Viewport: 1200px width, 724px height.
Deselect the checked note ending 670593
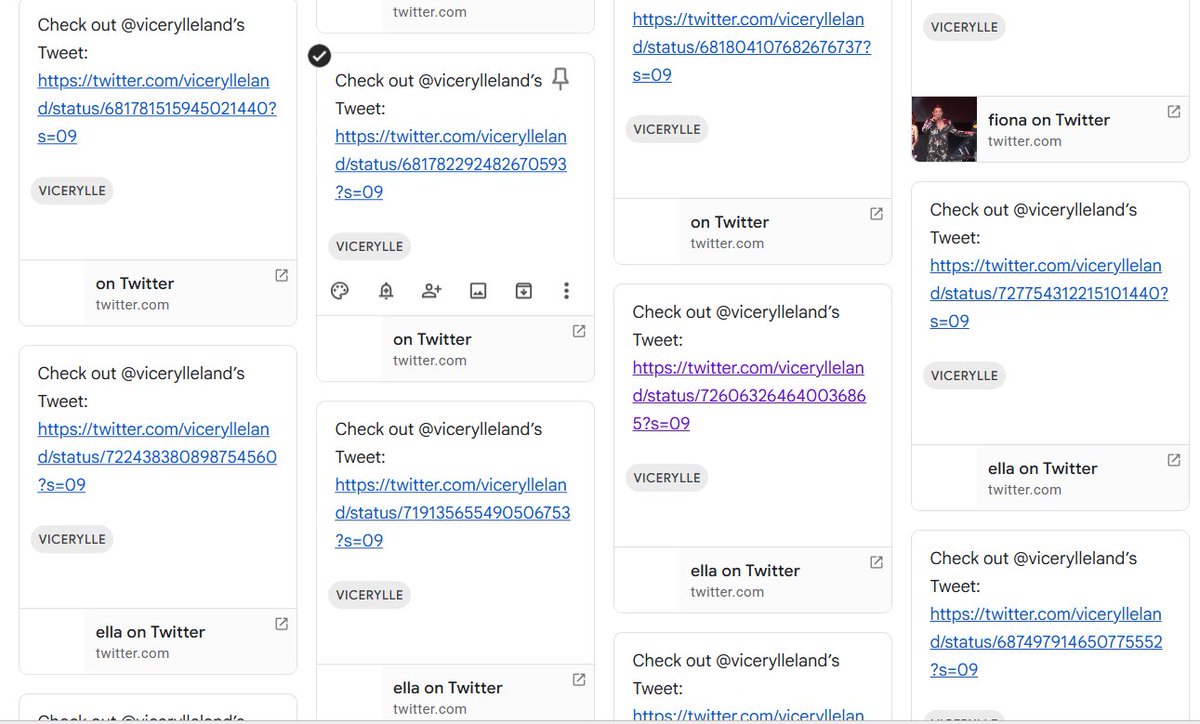tap(319, 56)
